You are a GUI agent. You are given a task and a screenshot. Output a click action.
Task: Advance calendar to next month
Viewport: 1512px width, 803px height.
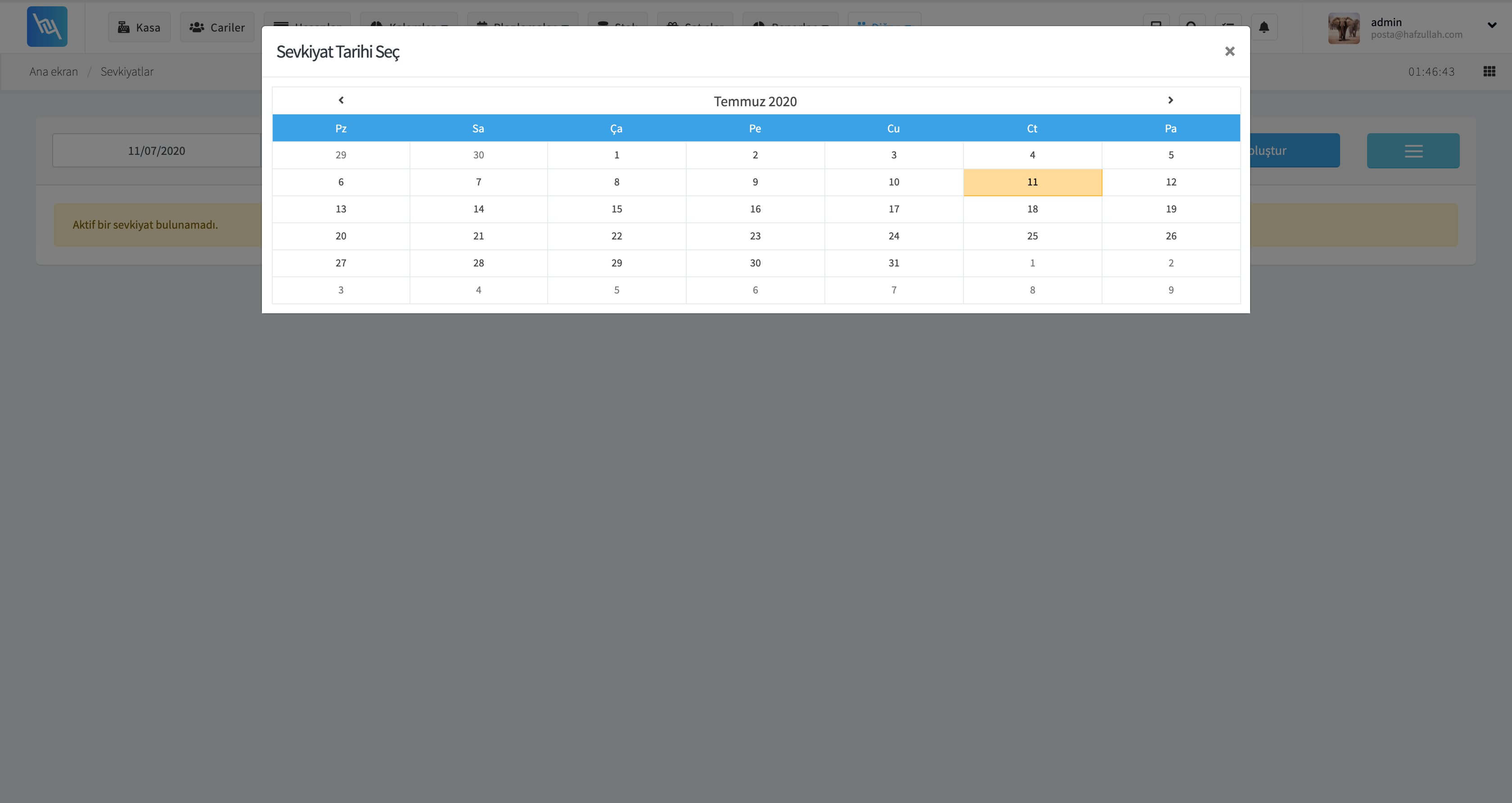[1170, 100]
